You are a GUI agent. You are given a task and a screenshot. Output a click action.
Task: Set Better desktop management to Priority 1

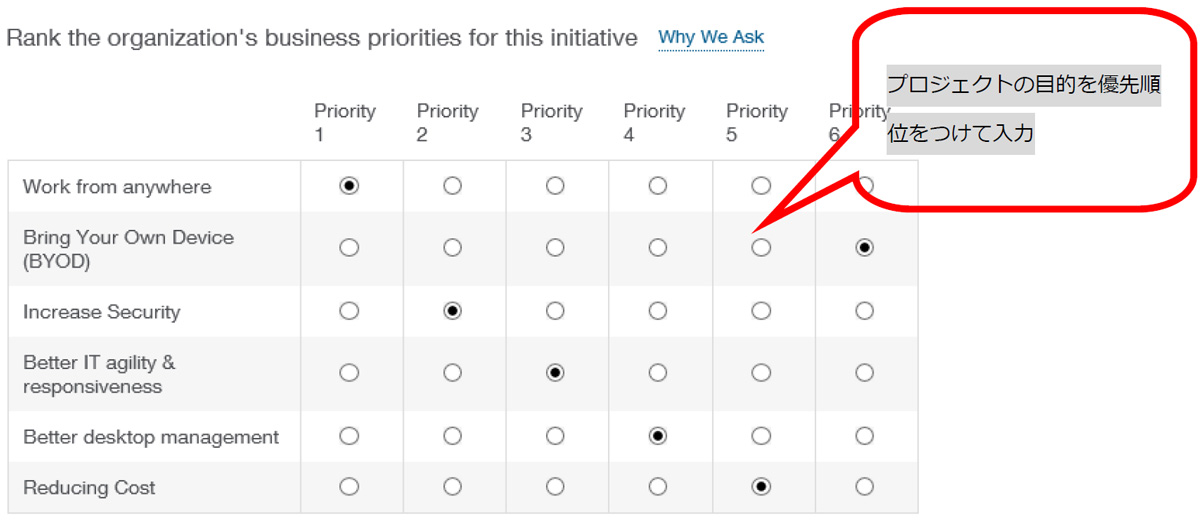pos(349,436)
